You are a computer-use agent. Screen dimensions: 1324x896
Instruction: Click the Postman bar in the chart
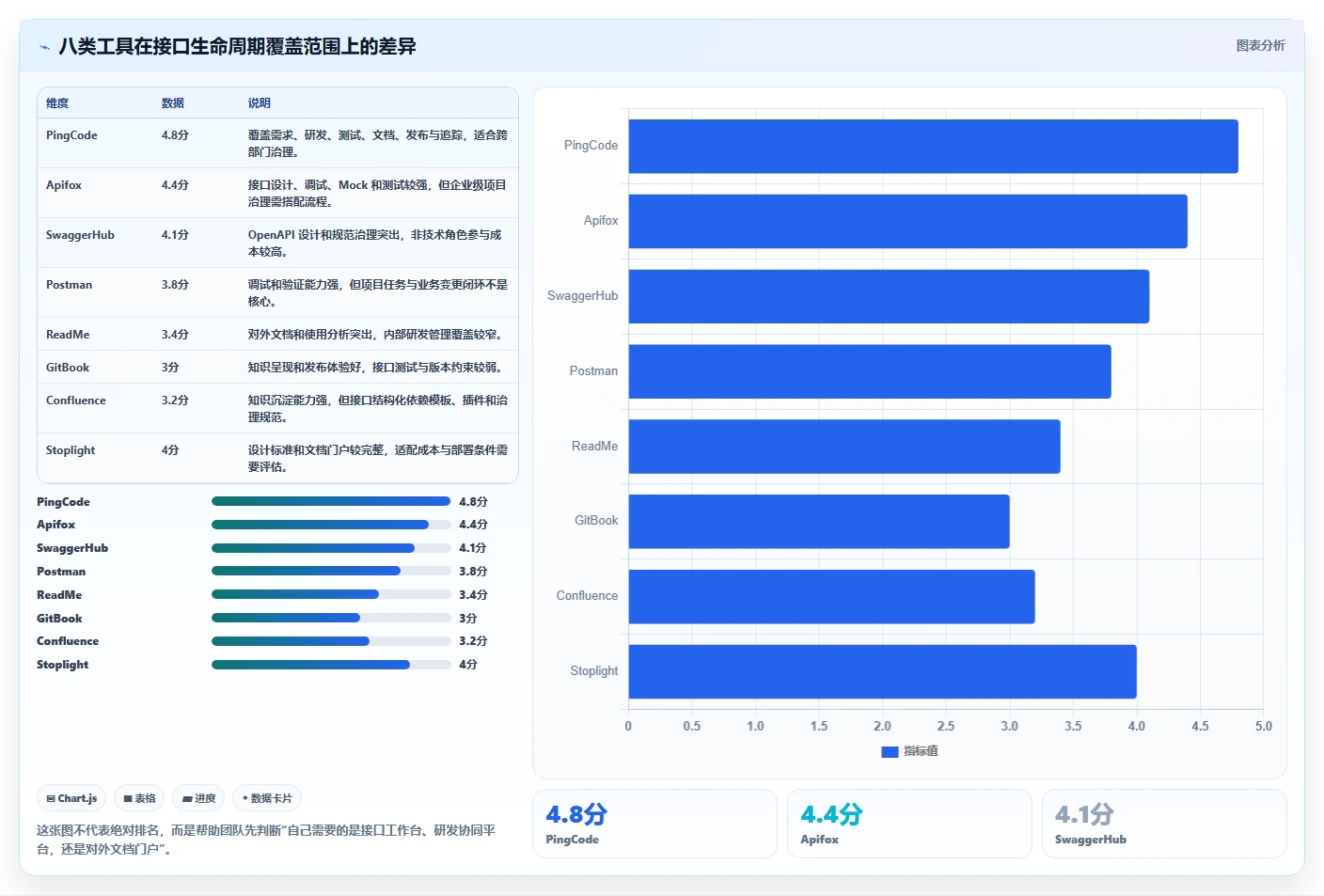(870, 371)
